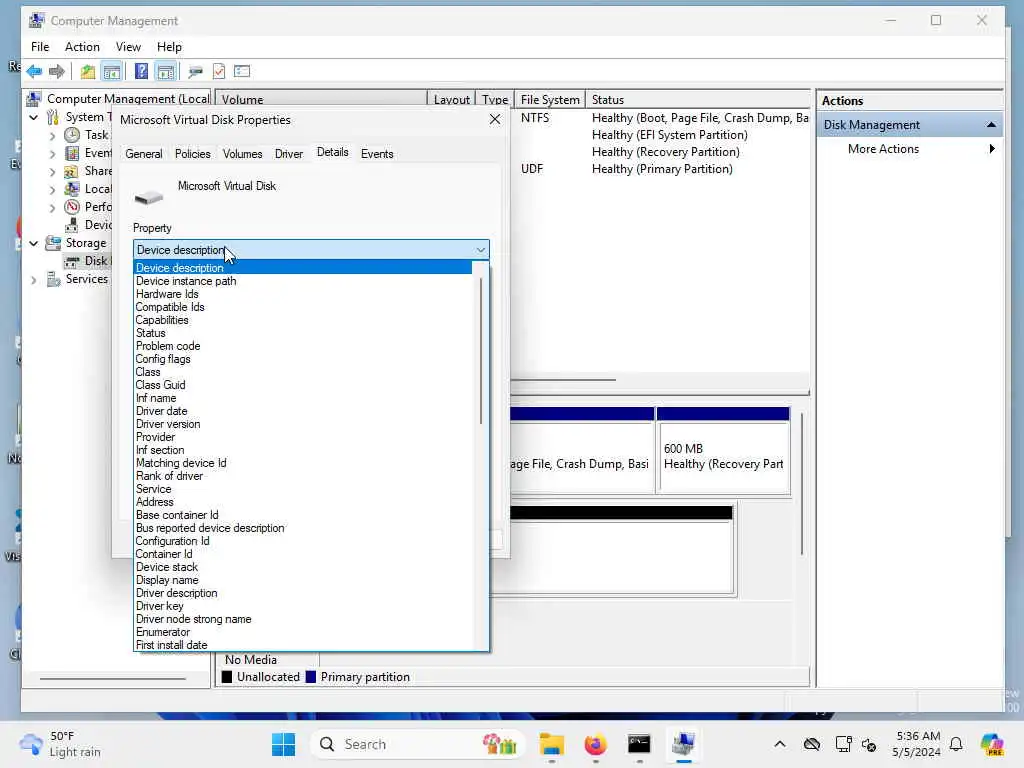Select the Local Users tree icon

[x=72, y=189]
